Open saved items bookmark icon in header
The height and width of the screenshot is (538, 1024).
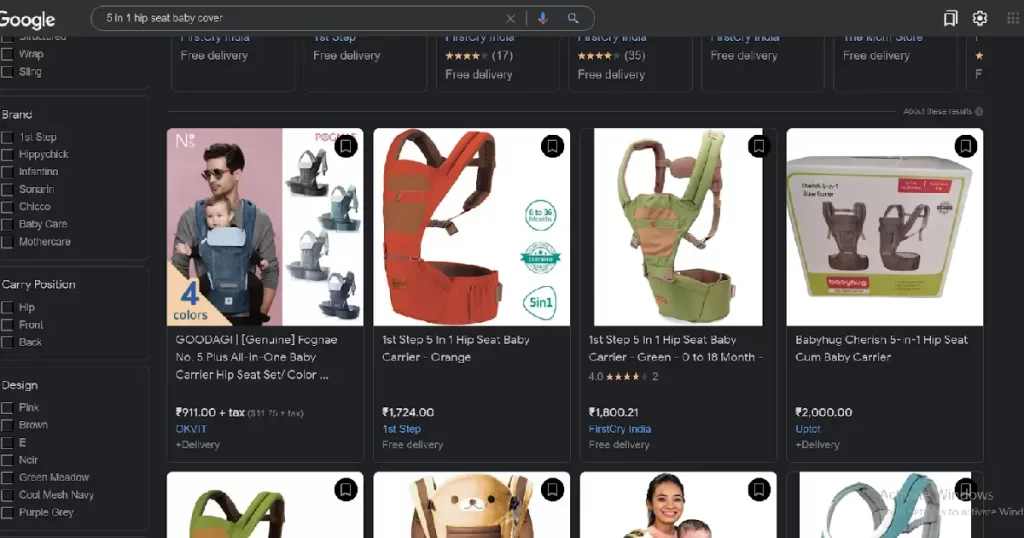coord(950,18)
